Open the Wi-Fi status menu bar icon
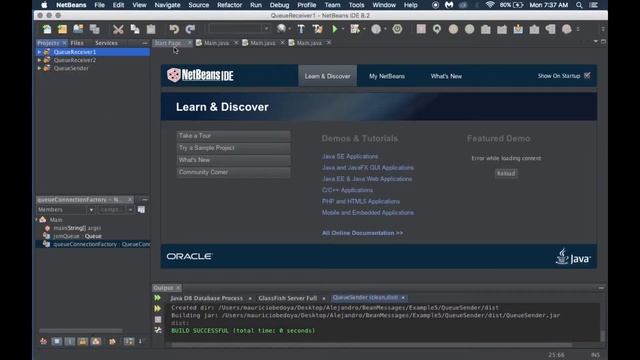Image resolution: width=640 pixels, height=360 pixels. pyautogui.click(x=490, y=5)
